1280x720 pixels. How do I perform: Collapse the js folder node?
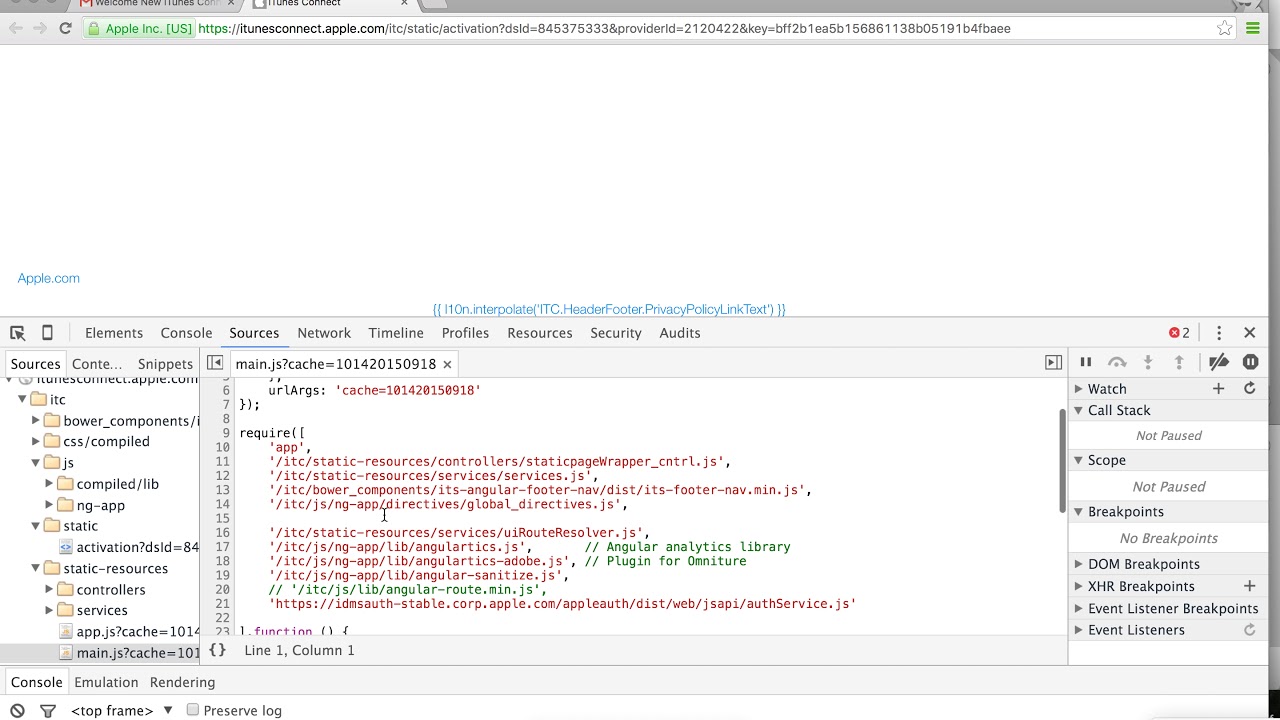point(36,462)
